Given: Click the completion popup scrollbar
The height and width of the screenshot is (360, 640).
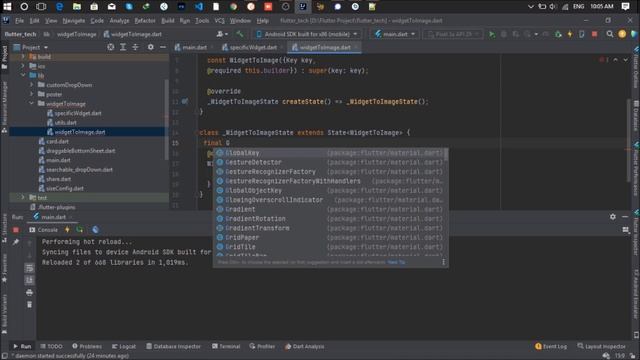Looking at the screenshot, I should point(446,155).
